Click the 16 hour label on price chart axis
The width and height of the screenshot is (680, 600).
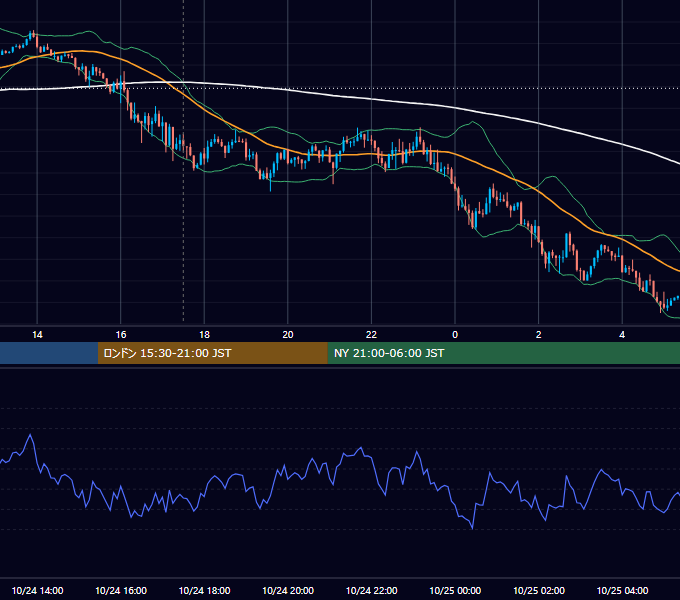(121, 335)
